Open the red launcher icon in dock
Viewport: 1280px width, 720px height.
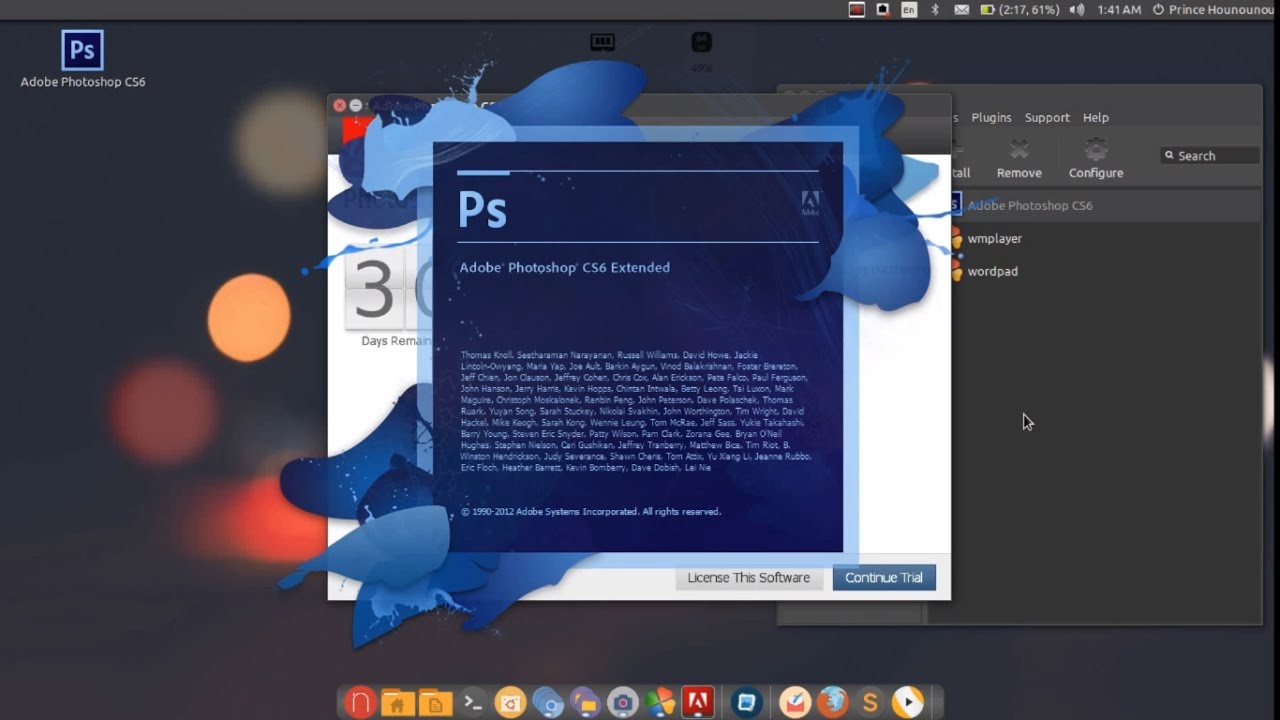(359, 703)
